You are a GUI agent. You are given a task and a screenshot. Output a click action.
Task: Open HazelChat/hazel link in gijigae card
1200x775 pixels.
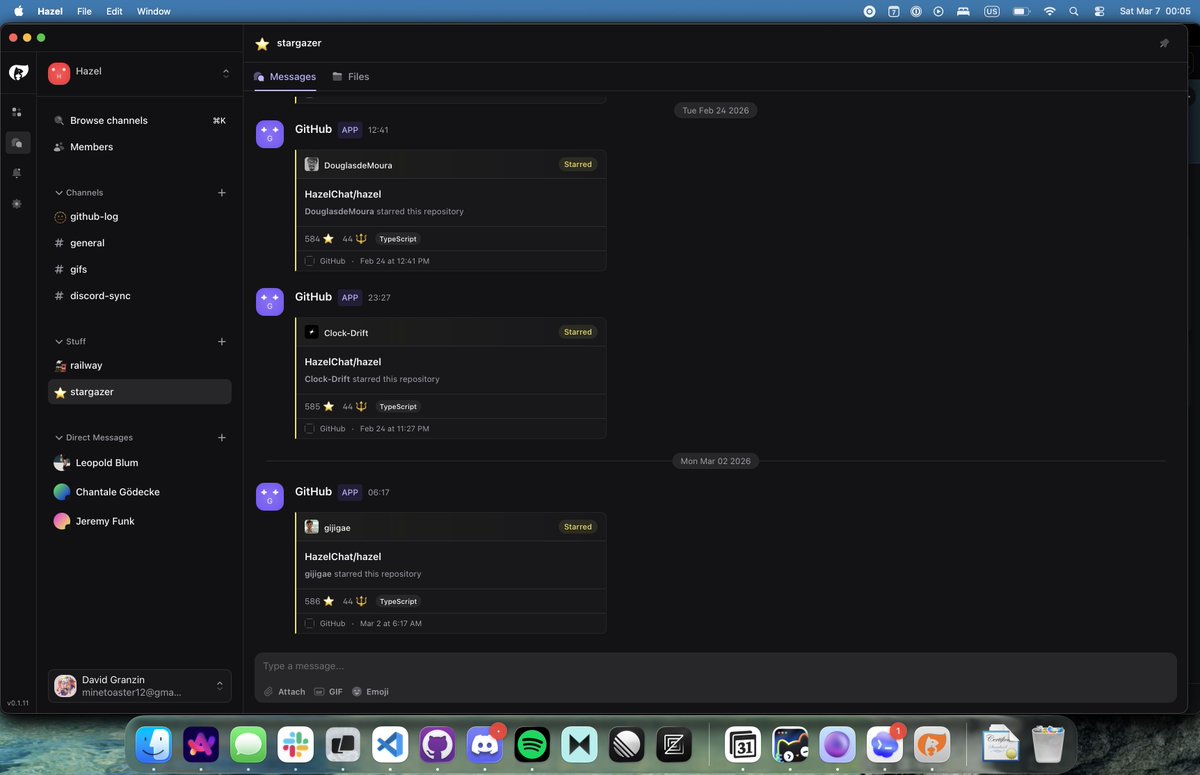coord(343,557)
